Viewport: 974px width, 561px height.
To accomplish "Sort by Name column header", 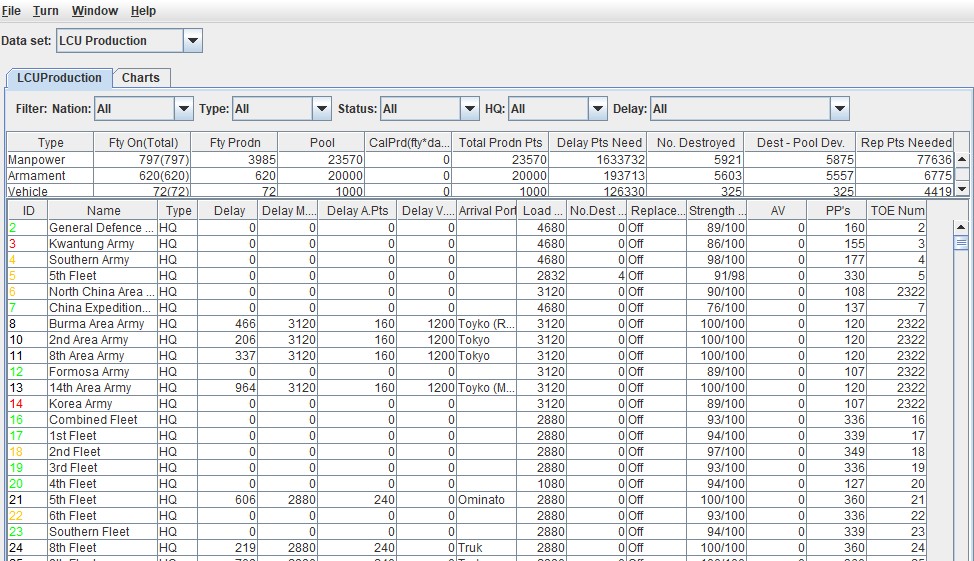I will coord(103,211).
